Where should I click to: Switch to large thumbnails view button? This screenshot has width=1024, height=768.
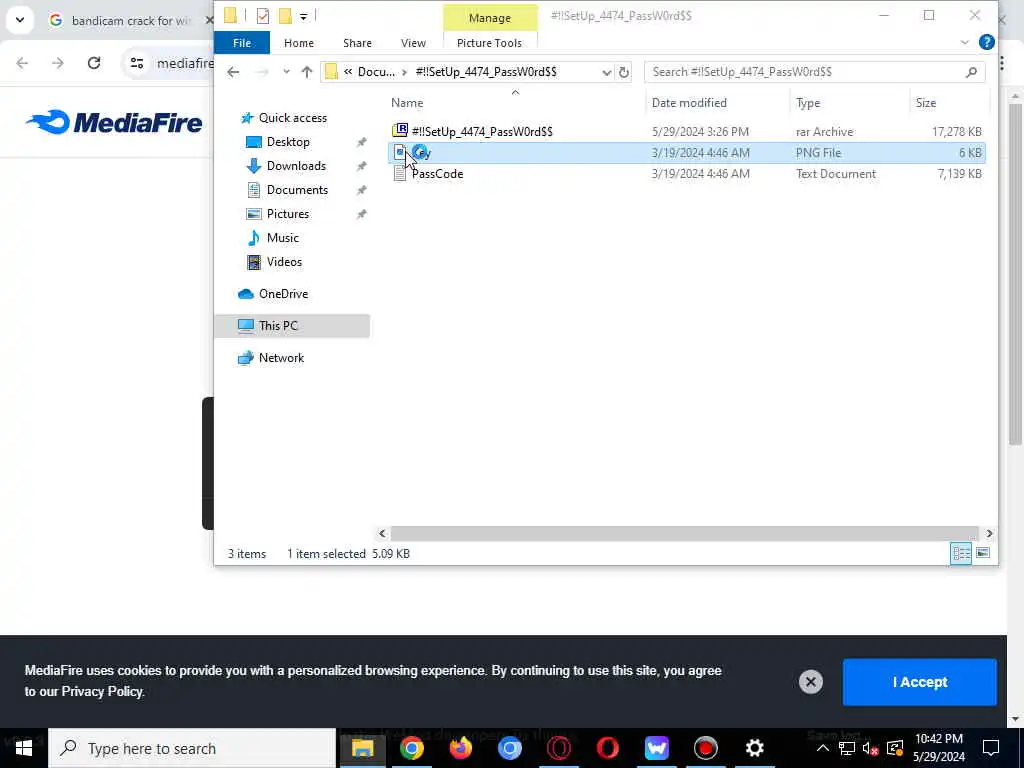(x=983, y=554)
